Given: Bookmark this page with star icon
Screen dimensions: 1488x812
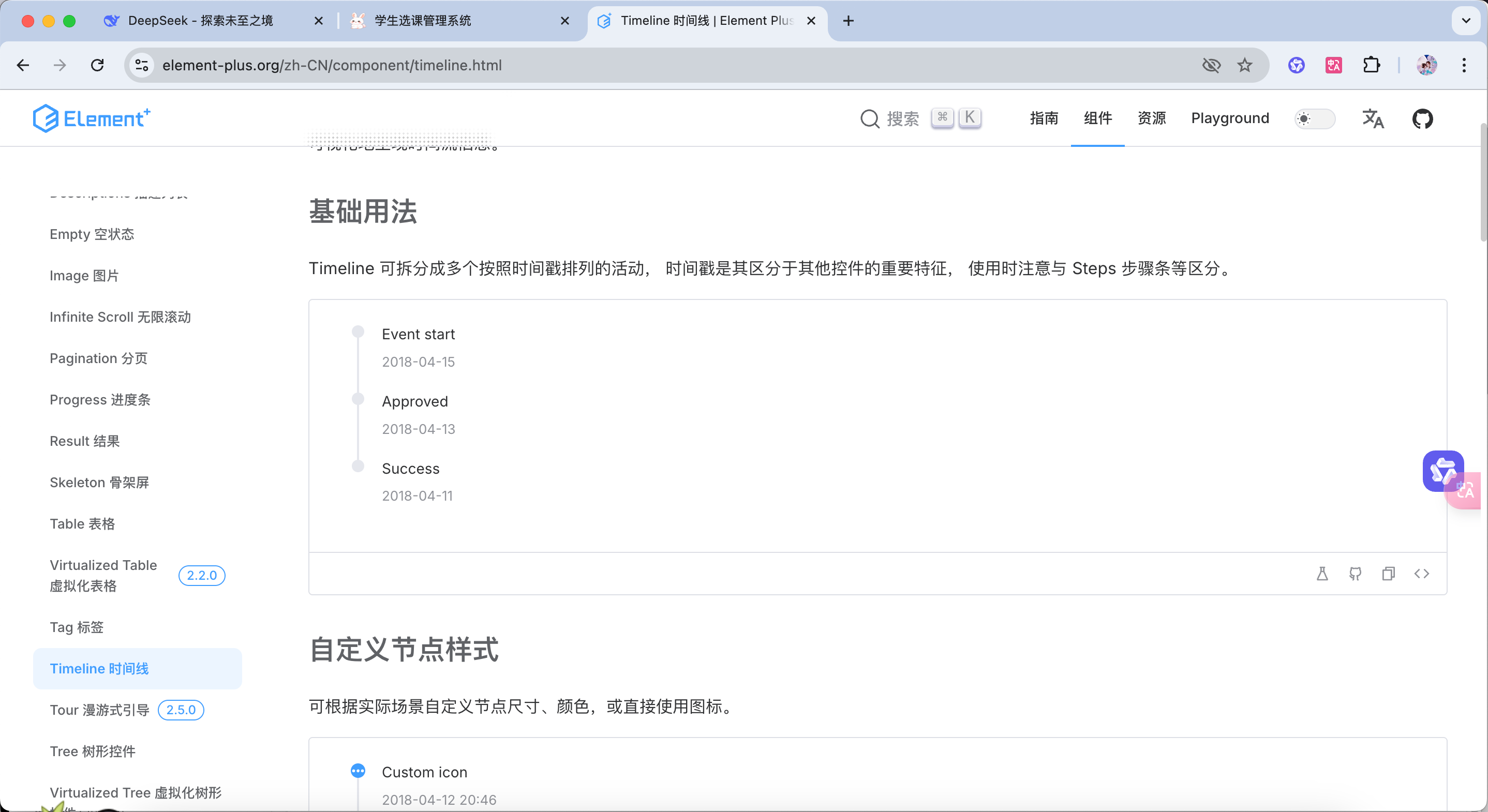Looking at the screenshot, I should click(x=1244, y=65).
